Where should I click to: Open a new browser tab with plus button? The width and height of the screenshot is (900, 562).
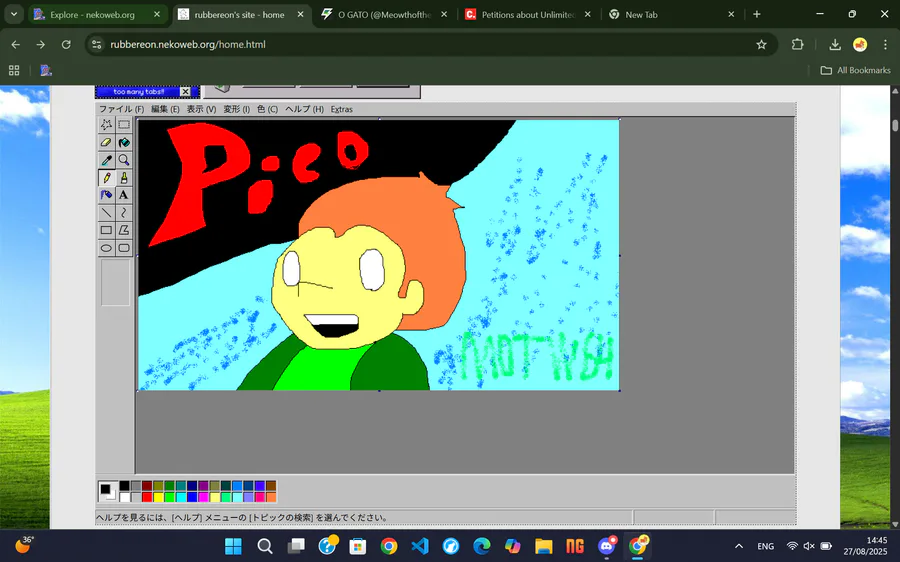(x=757, y=14)
